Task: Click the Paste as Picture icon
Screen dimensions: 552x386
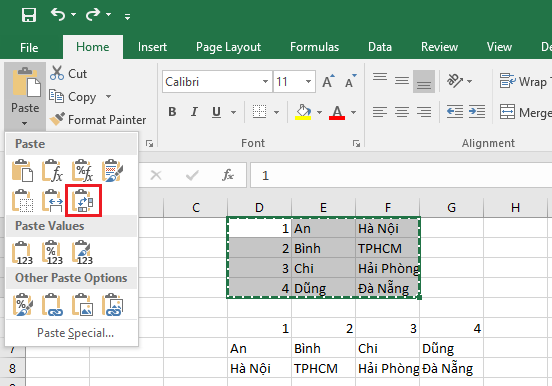Action: click(83, 305)
